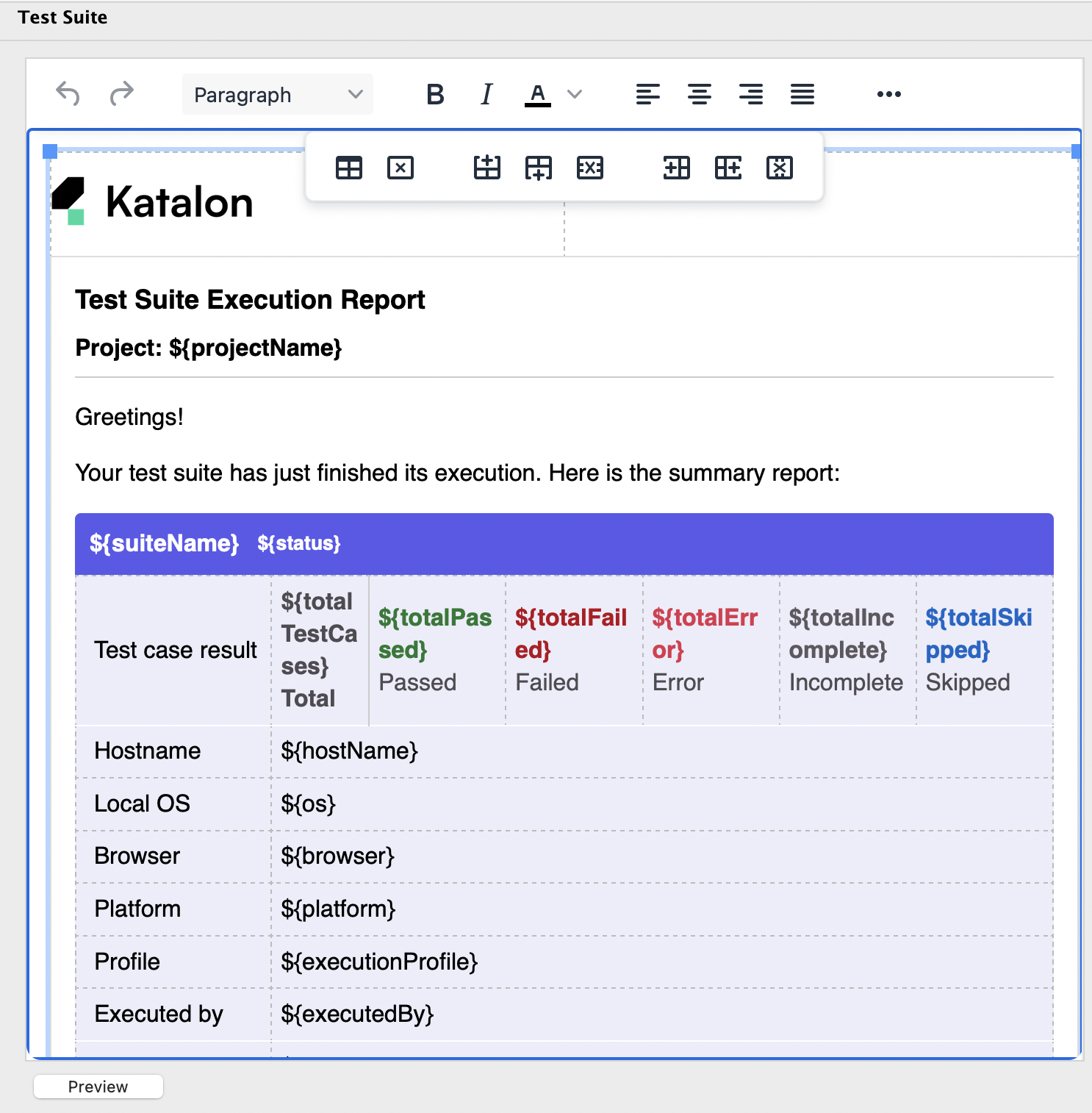The image size is (1092, 1113).
Task: Align text center
Action: (x=700, y=94)
